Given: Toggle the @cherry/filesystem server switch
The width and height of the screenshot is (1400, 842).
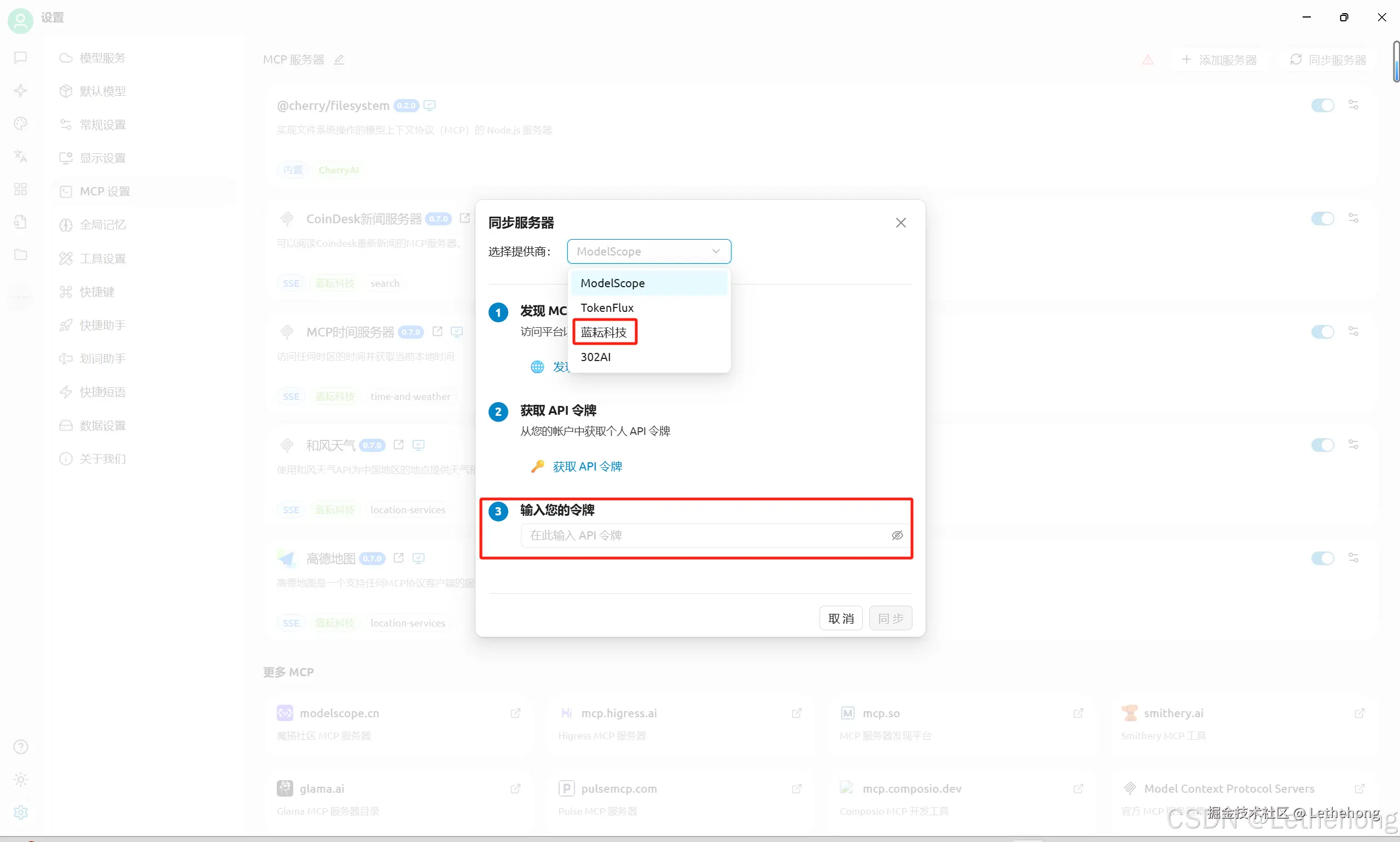Looking at the screenshot, I should 1322,106.
